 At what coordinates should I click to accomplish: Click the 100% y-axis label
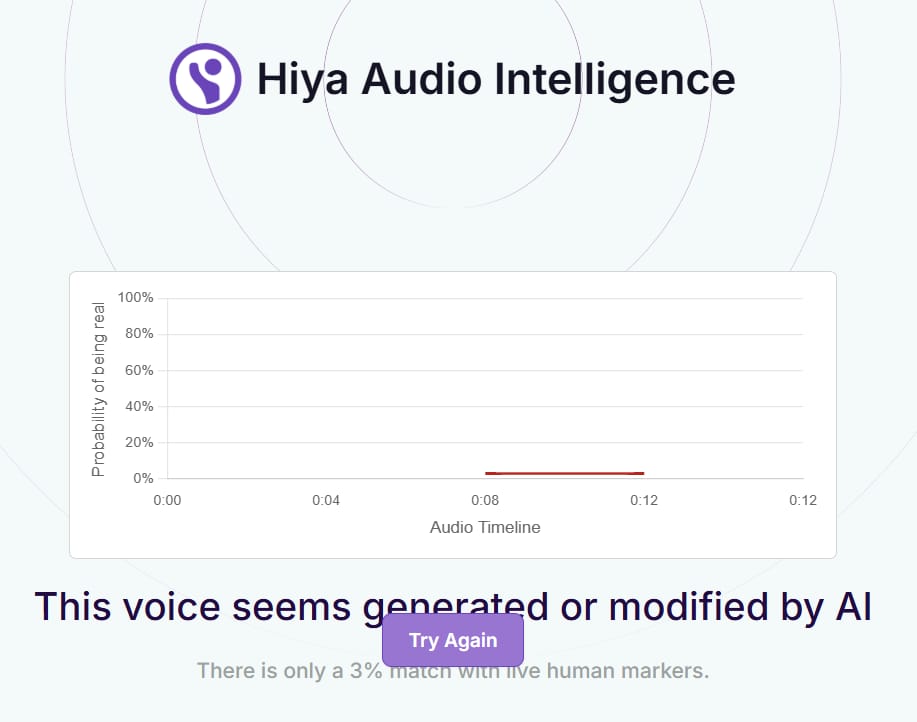point(135,298)
